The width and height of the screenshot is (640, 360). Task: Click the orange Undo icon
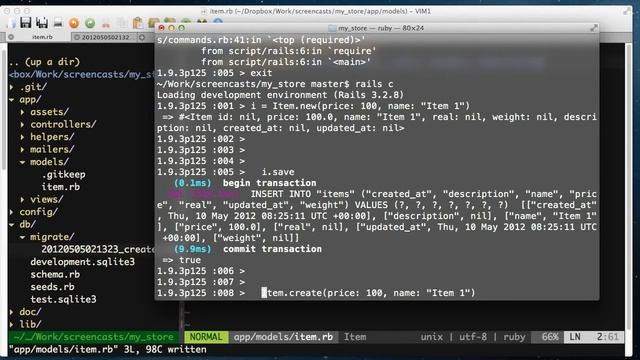tap(74, 23)
